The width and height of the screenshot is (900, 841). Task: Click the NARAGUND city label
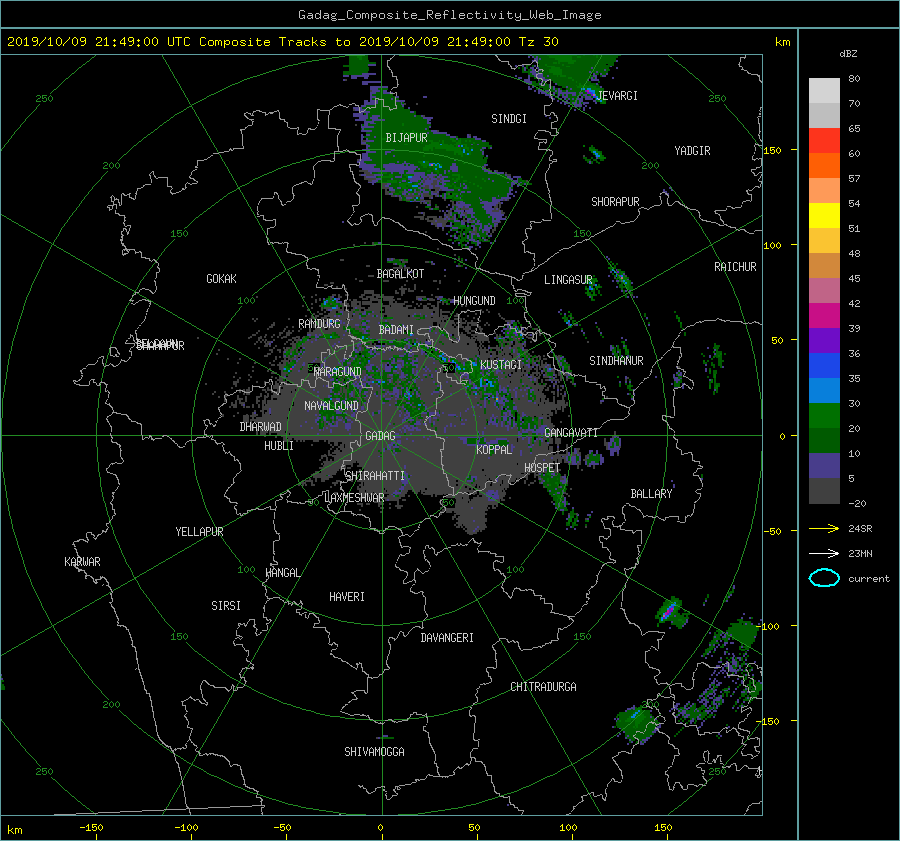[x=338, y=372]
